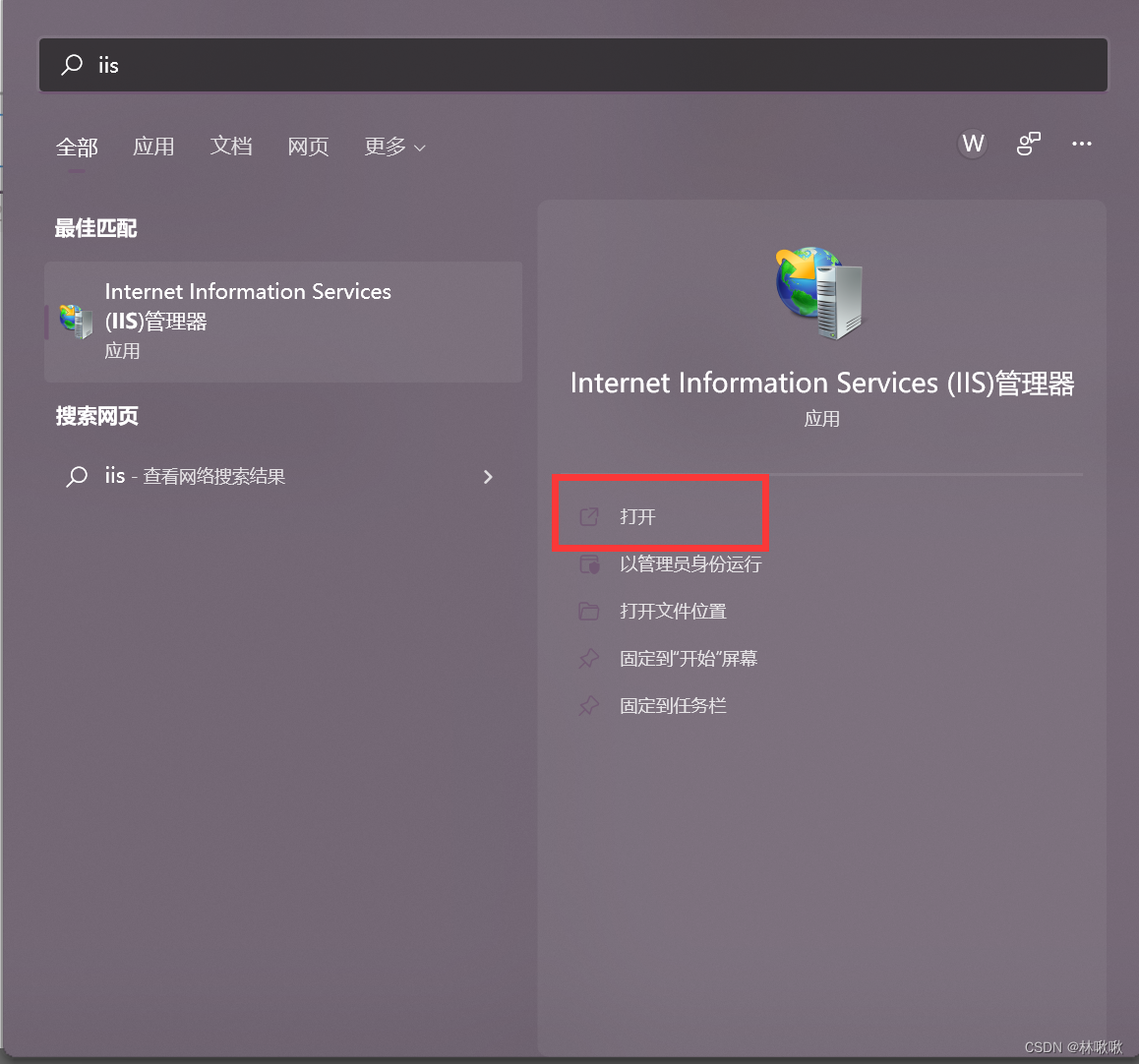Switch to the 网页 tab
1139x1064 pixels.
[x=308, y=147]
